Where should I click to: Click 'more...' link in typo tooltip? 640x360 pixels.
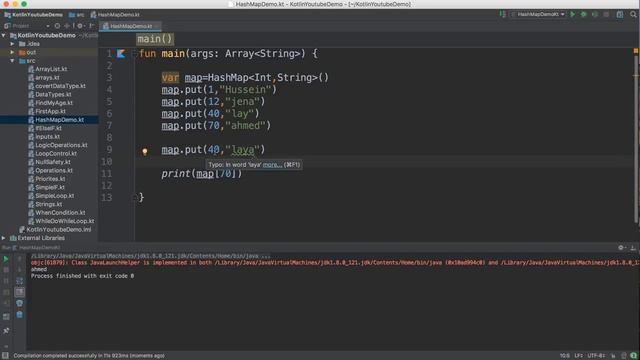coord(272,165)
